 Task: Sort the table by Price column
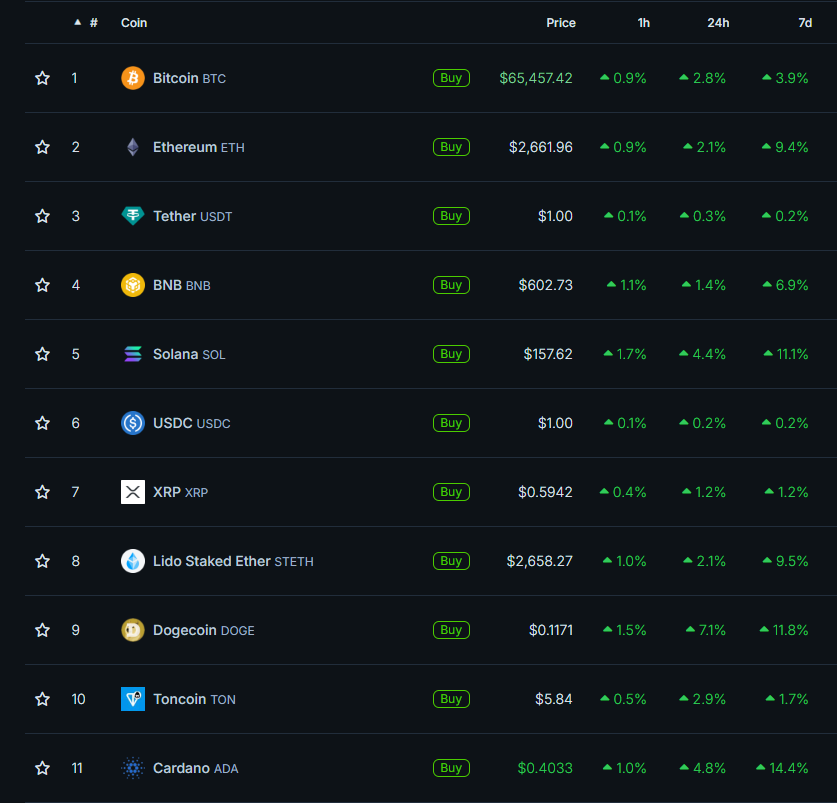[560, 22]
